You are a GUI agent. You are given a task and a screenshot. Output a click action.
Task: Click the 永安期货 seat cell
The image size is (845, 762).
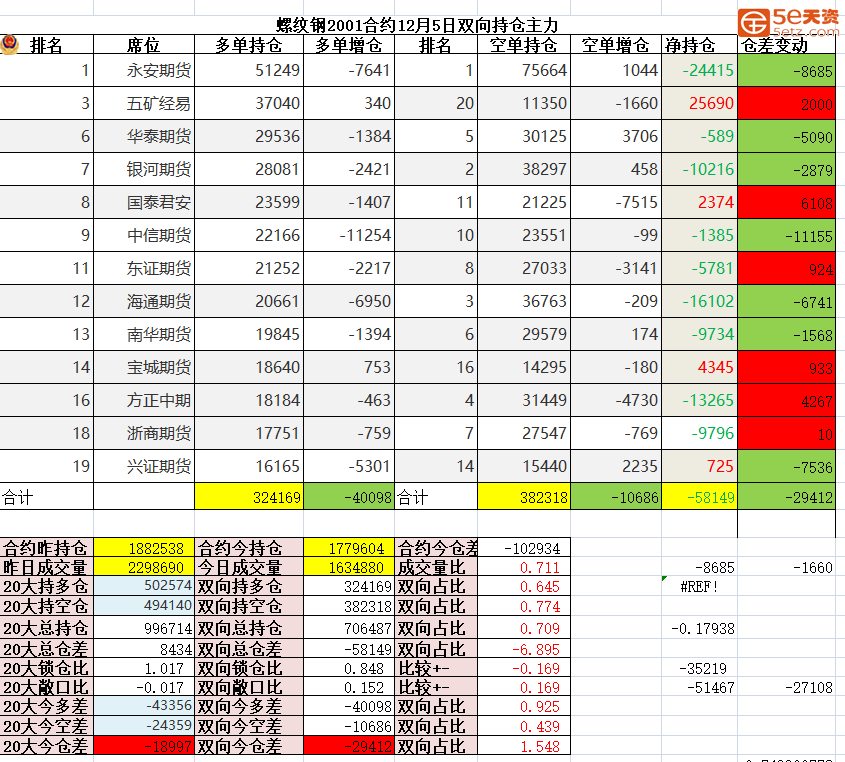144,71
